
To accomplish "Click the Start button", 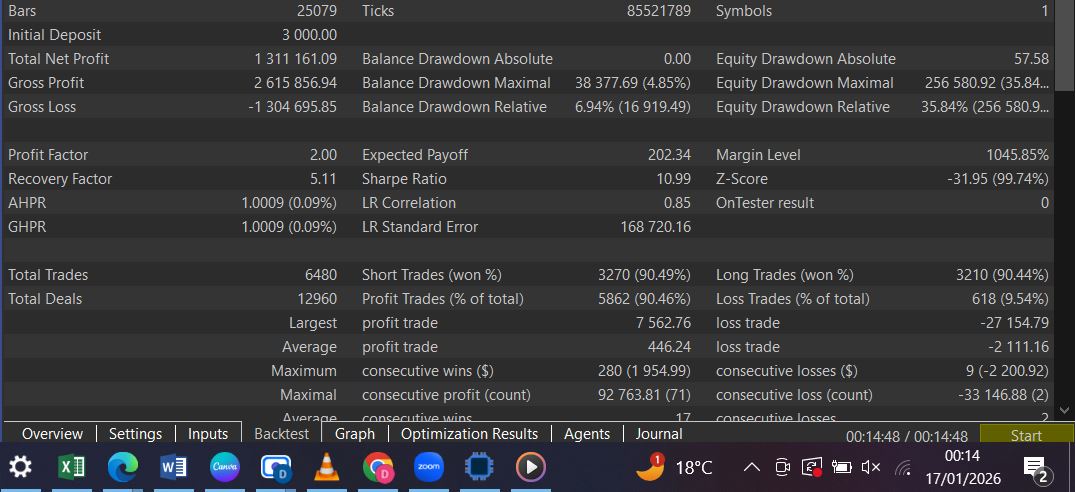I will [x=1026, y=436].
